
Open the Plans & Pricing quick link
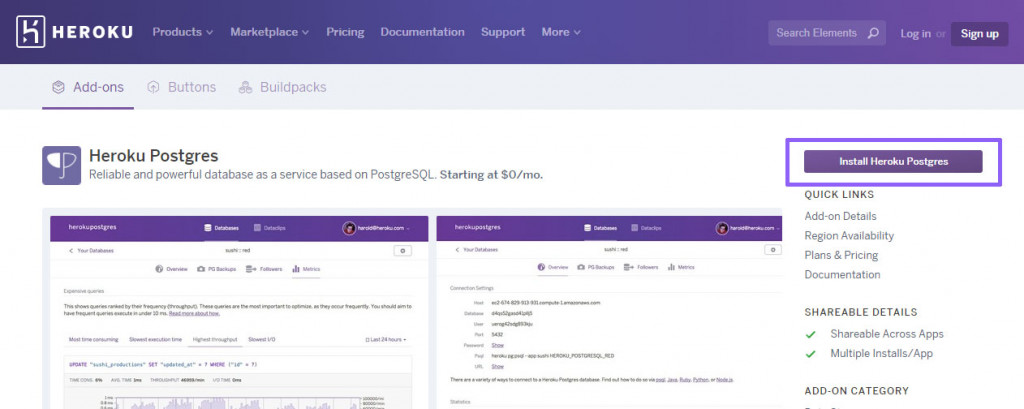[841, 255]
